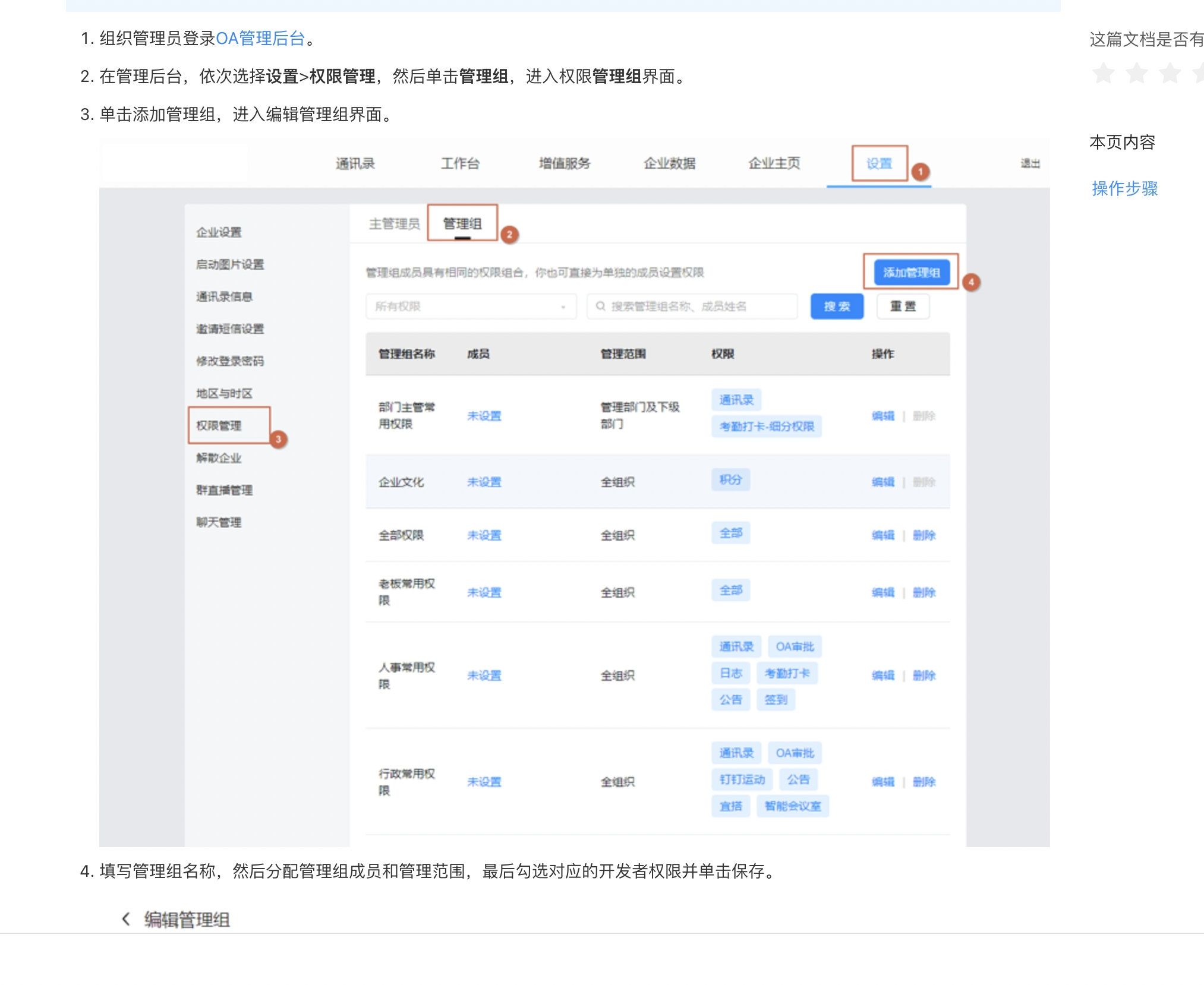Image resolution: width=1204 pixels, height=985 pixels.
Task: Click 编辑 in the 人事常用权限 row
Action: coord(882,675)
